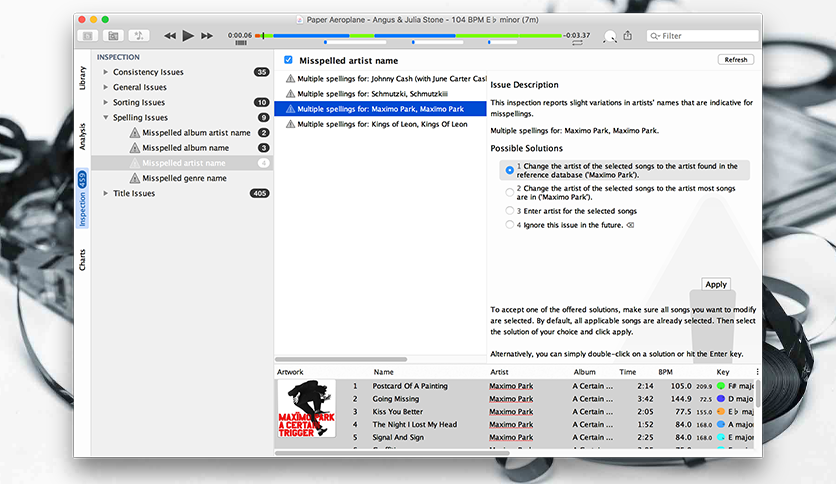This screenshot has height=484, width=836.
Task: Select 'Ignore this issue in the future' option
Action: [x=510, y=225]
